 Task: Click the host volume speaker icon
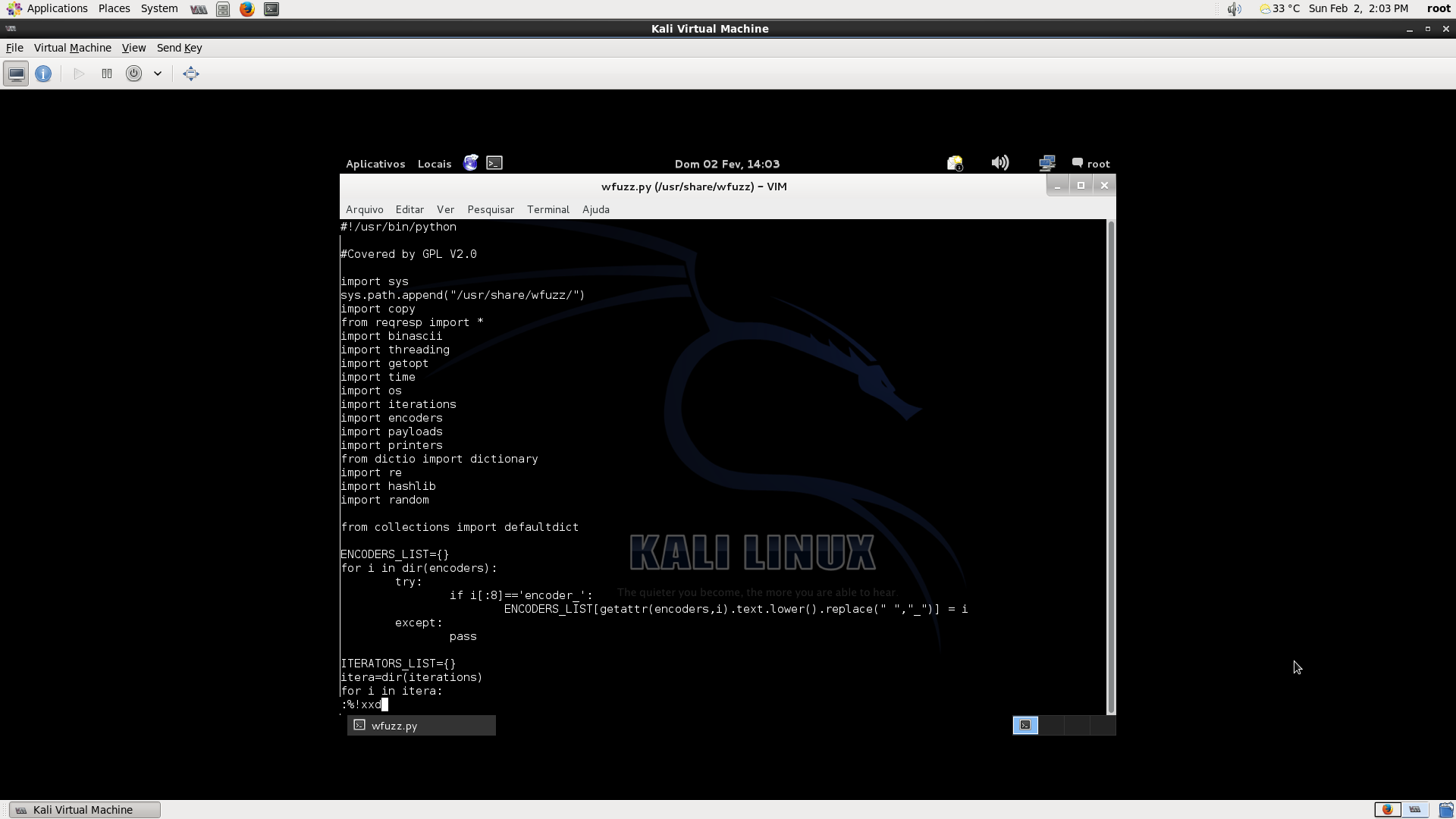[x=1235, y=9]
